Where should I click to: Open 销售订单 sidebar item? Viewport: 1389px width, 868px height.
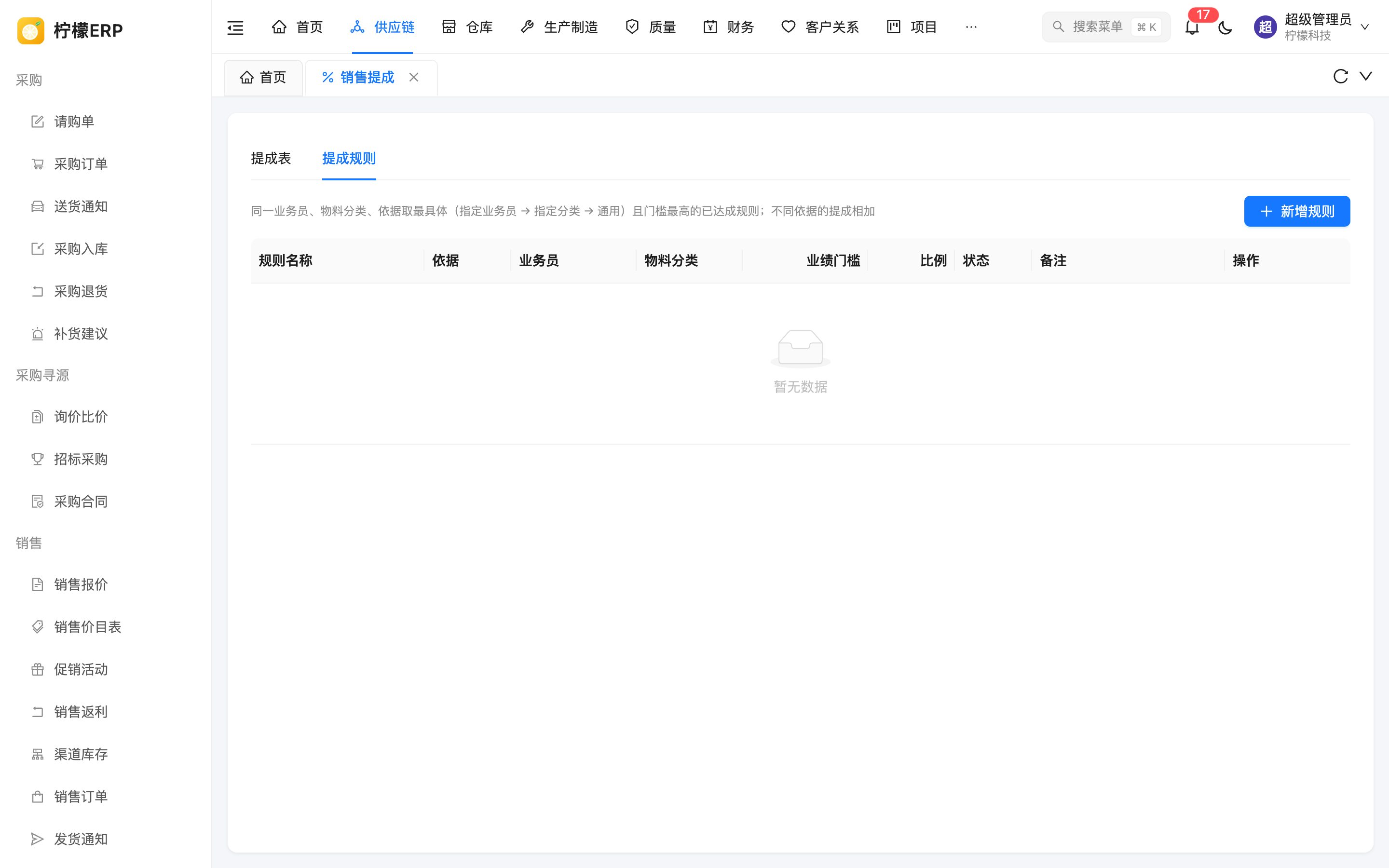tap(106, 797)
